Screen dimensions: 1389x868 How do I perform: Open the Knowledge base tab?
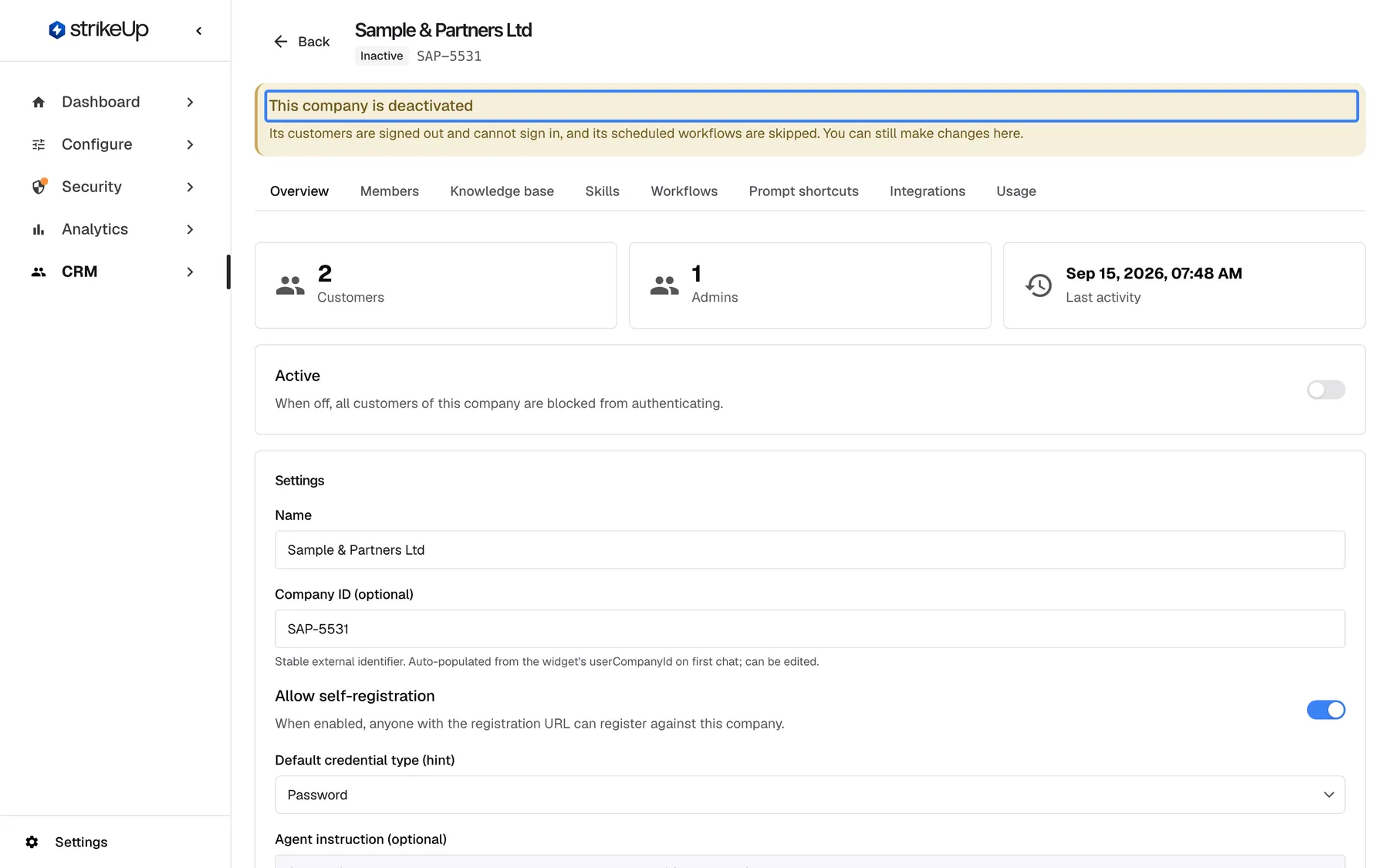click(502, 191)
